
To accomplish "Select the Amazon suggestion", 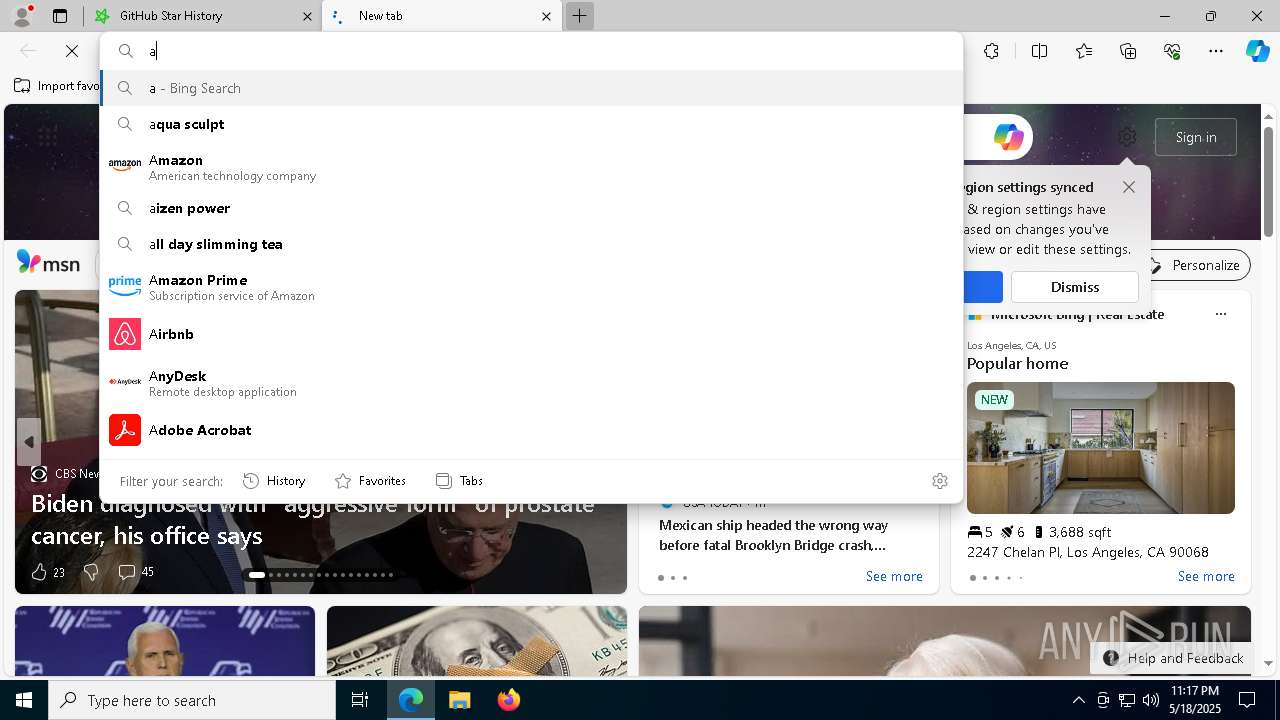I will pyautogui.click(x=532, y=167).
